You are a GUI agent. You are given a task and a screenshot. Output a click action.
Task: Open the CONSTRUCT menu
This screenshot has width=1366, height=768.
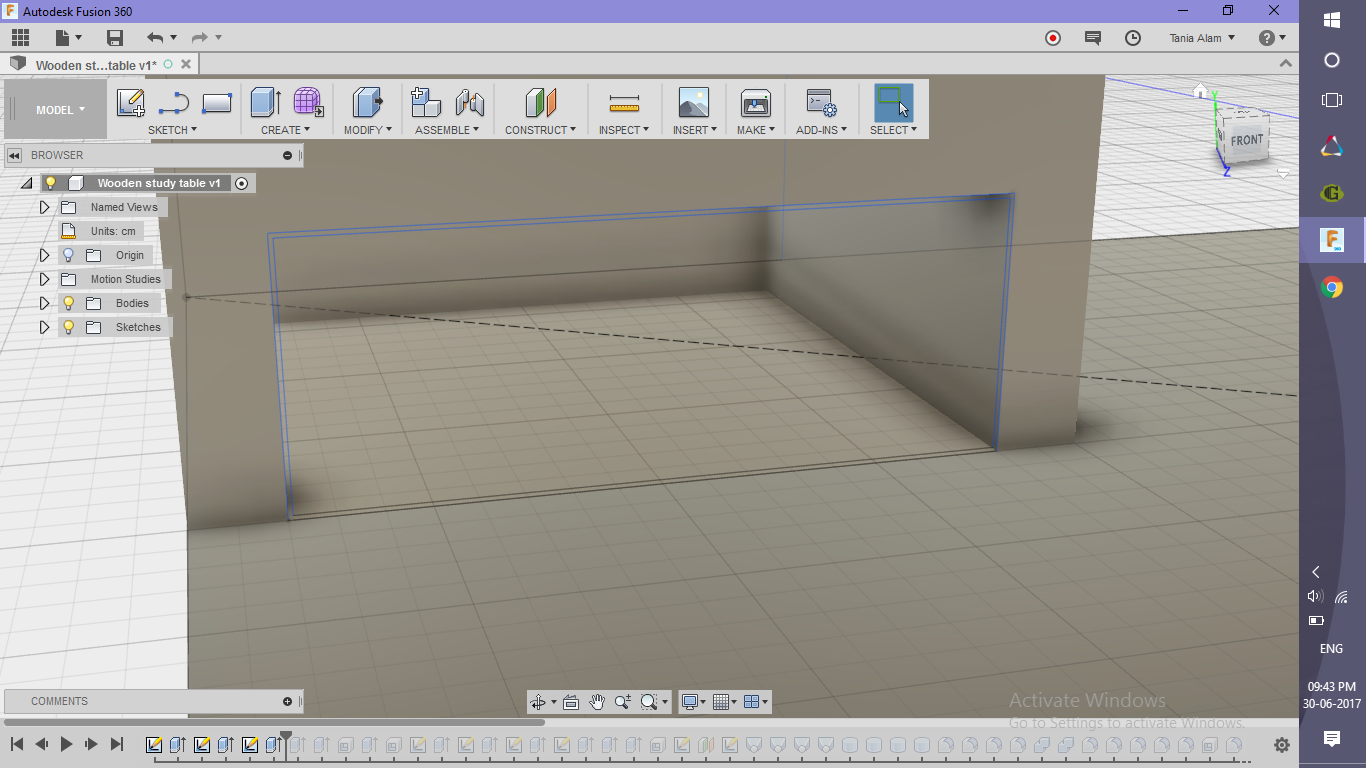pos(541,130)
